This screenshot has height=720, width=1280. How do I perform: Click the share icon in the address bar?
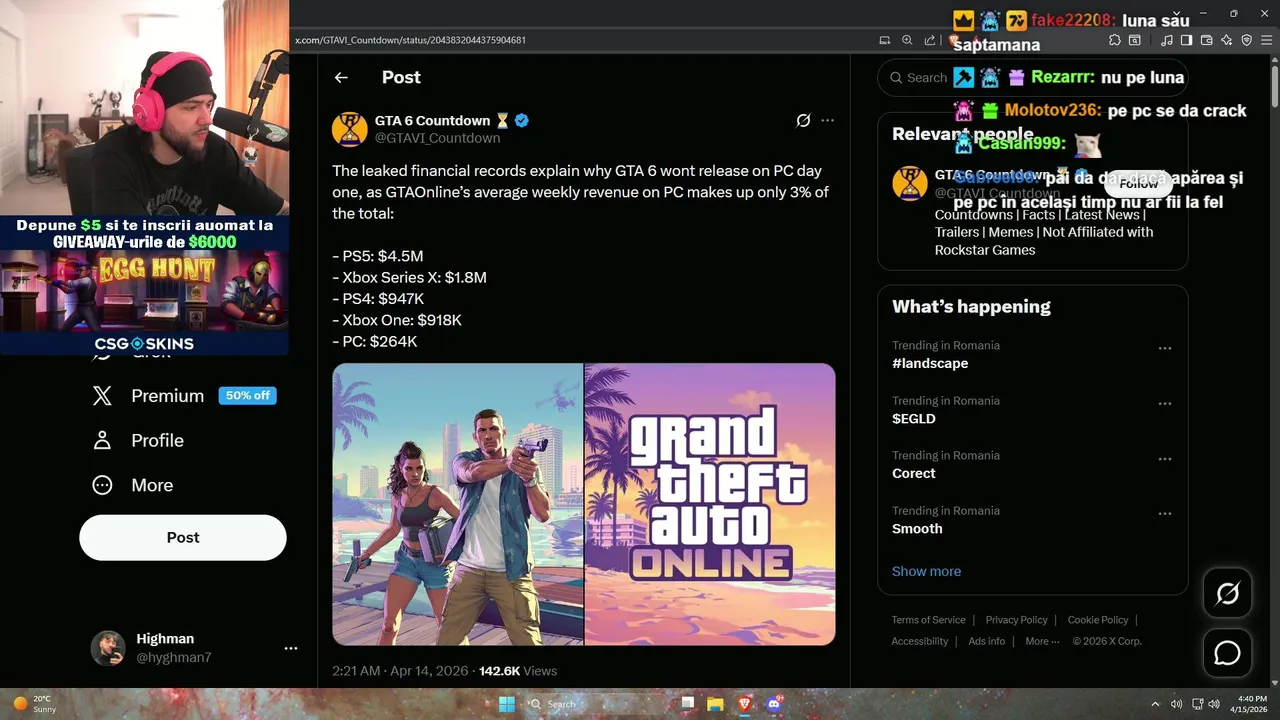[x=930, y=40]
